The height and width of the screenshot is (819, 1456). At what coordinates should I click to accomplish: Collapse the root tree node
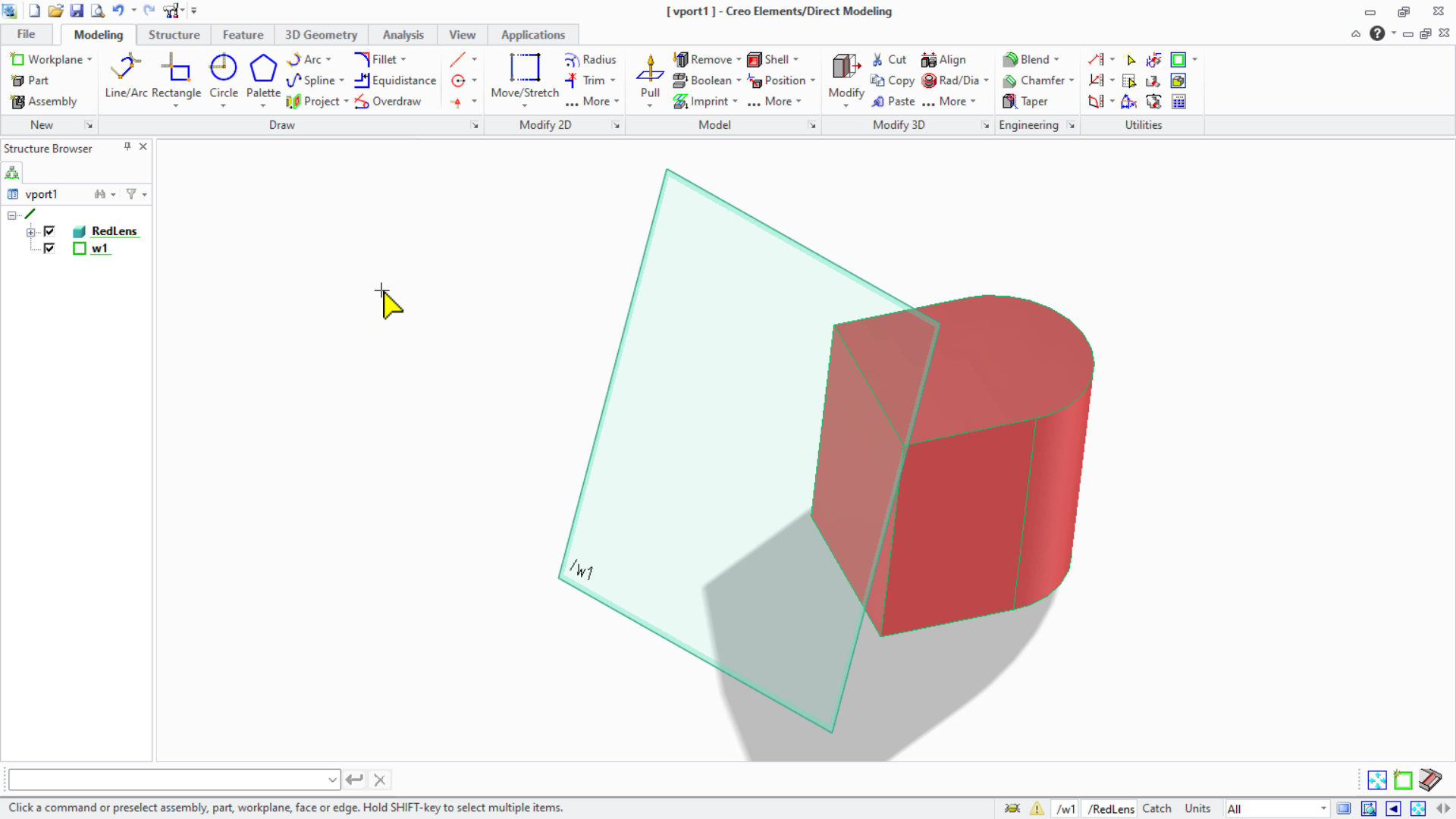point(12,215)
